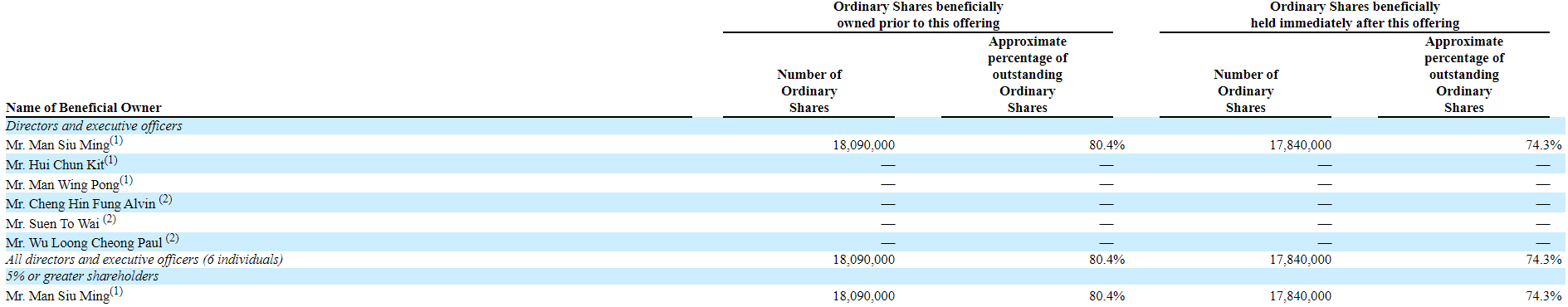1568x307 pixels.
Task: Click 'owned prior to this offering' header
Action: tap(918, 23)
